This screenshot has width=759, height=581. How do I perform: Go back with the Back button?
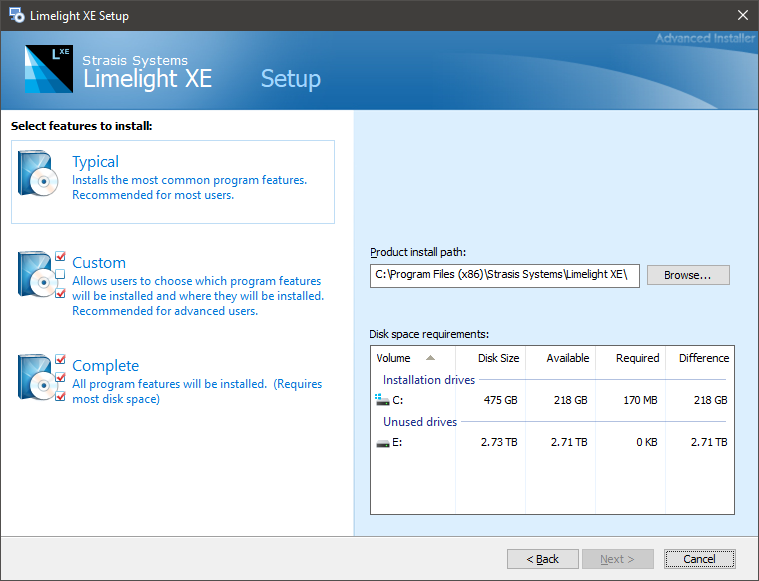[543, 559]
